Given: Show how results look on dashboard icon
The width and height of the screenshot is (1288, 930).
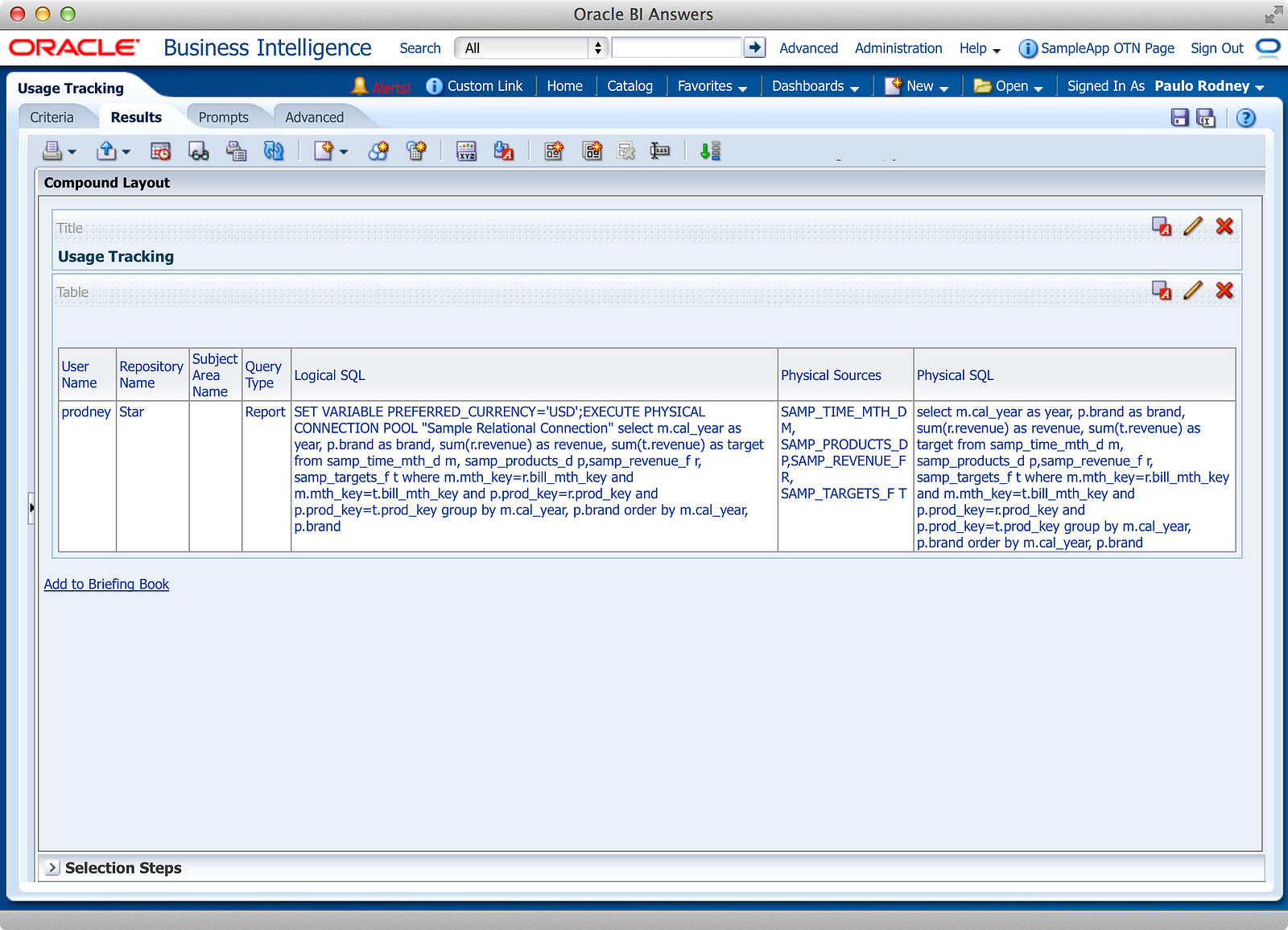Looking at the screenshot, I should (x=199, y=151).
